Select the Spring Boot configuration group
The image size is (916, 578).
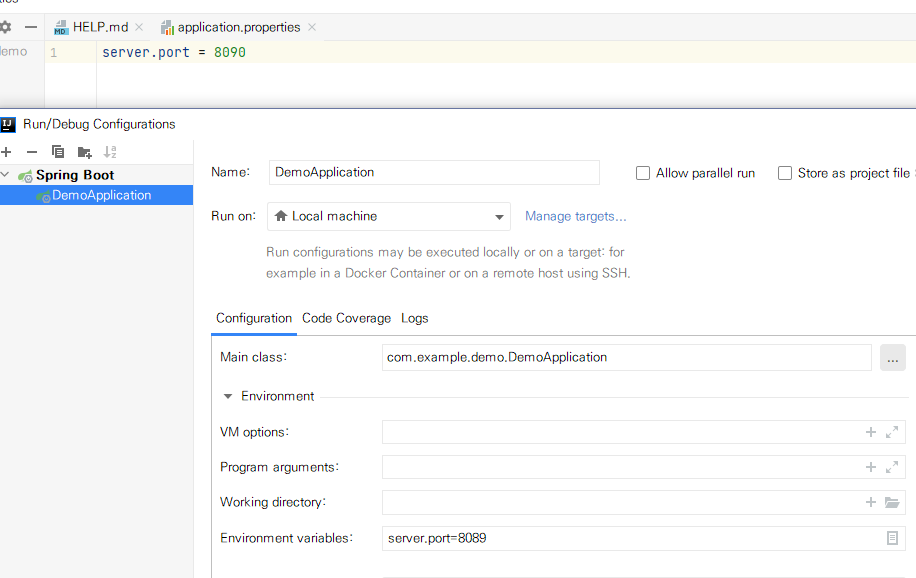coord(75,175)
